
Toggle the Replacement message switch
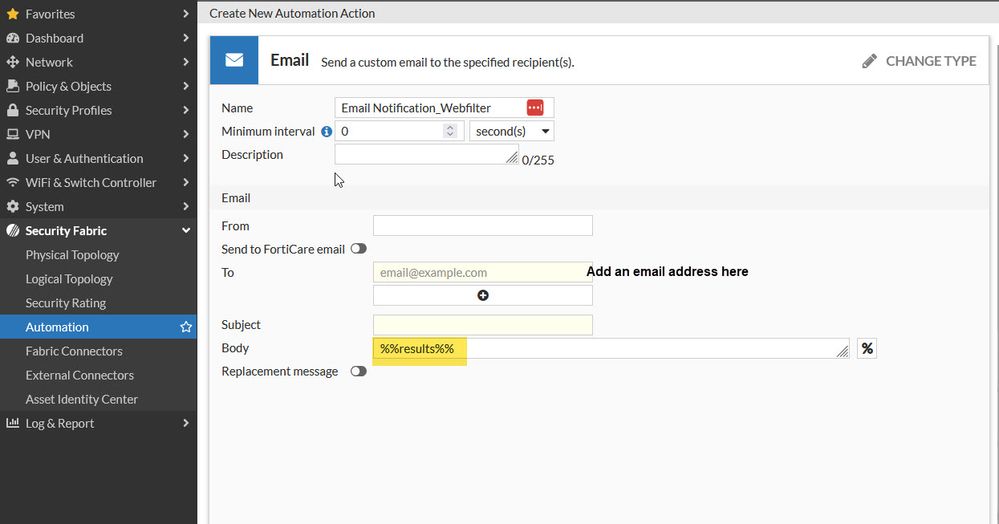(358, 372)
